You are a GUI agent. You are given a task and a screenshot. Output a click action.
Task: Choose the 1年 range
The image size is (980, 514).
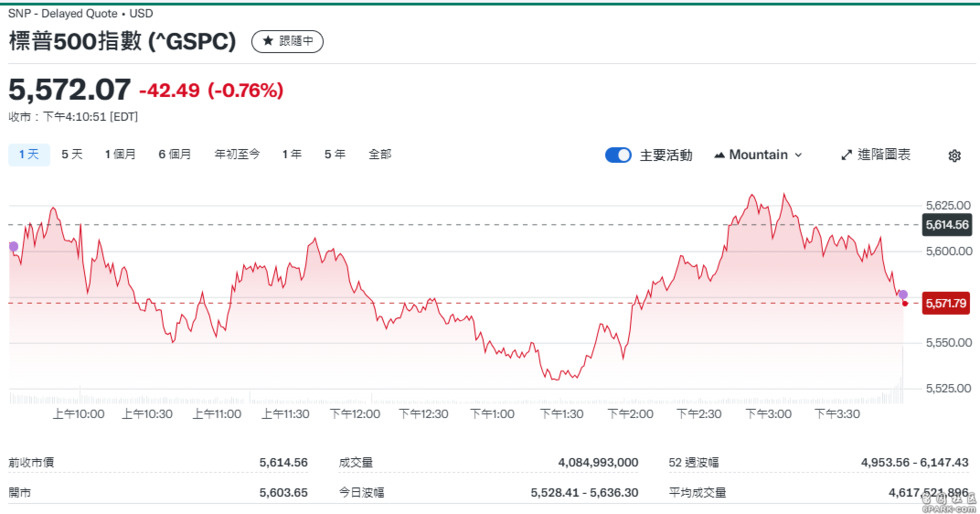(x=291, y=154)
